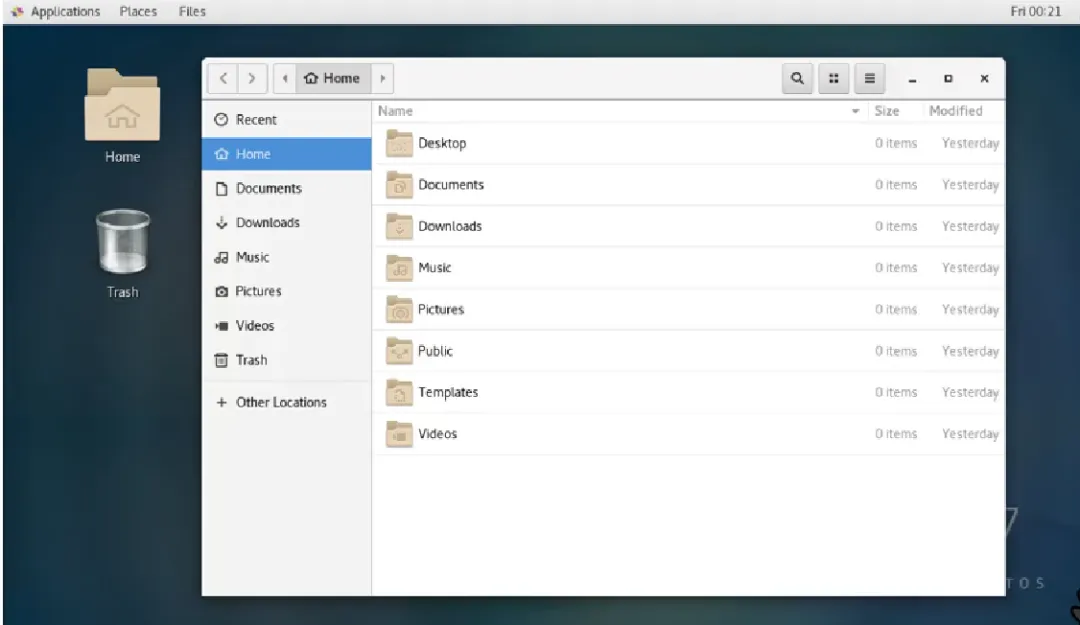Open the Files menu in top bar

point(192,12)
